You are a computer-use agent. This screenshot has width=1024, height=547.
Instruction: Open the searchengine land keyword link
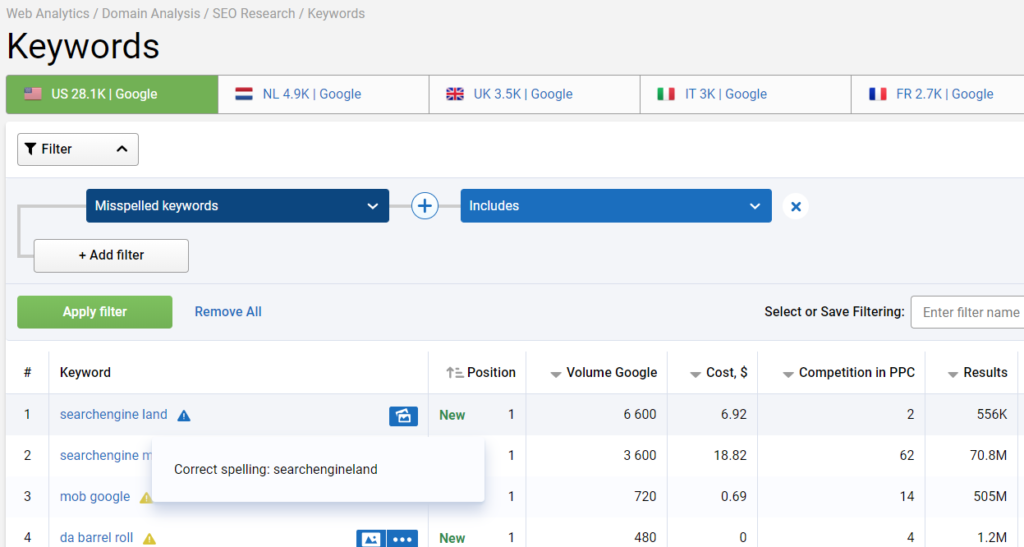[x=114, y=414]
